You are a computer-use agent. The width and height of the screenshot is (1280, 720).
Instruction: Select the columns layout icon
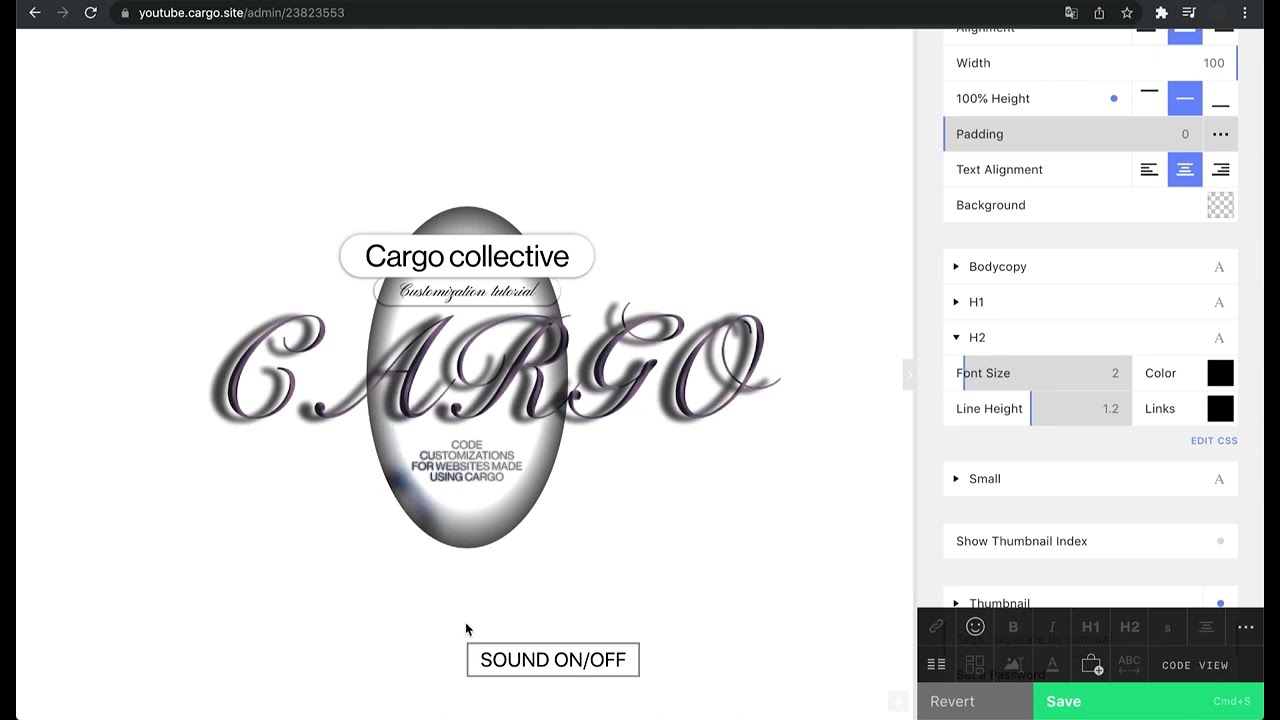tap(936, 664)
